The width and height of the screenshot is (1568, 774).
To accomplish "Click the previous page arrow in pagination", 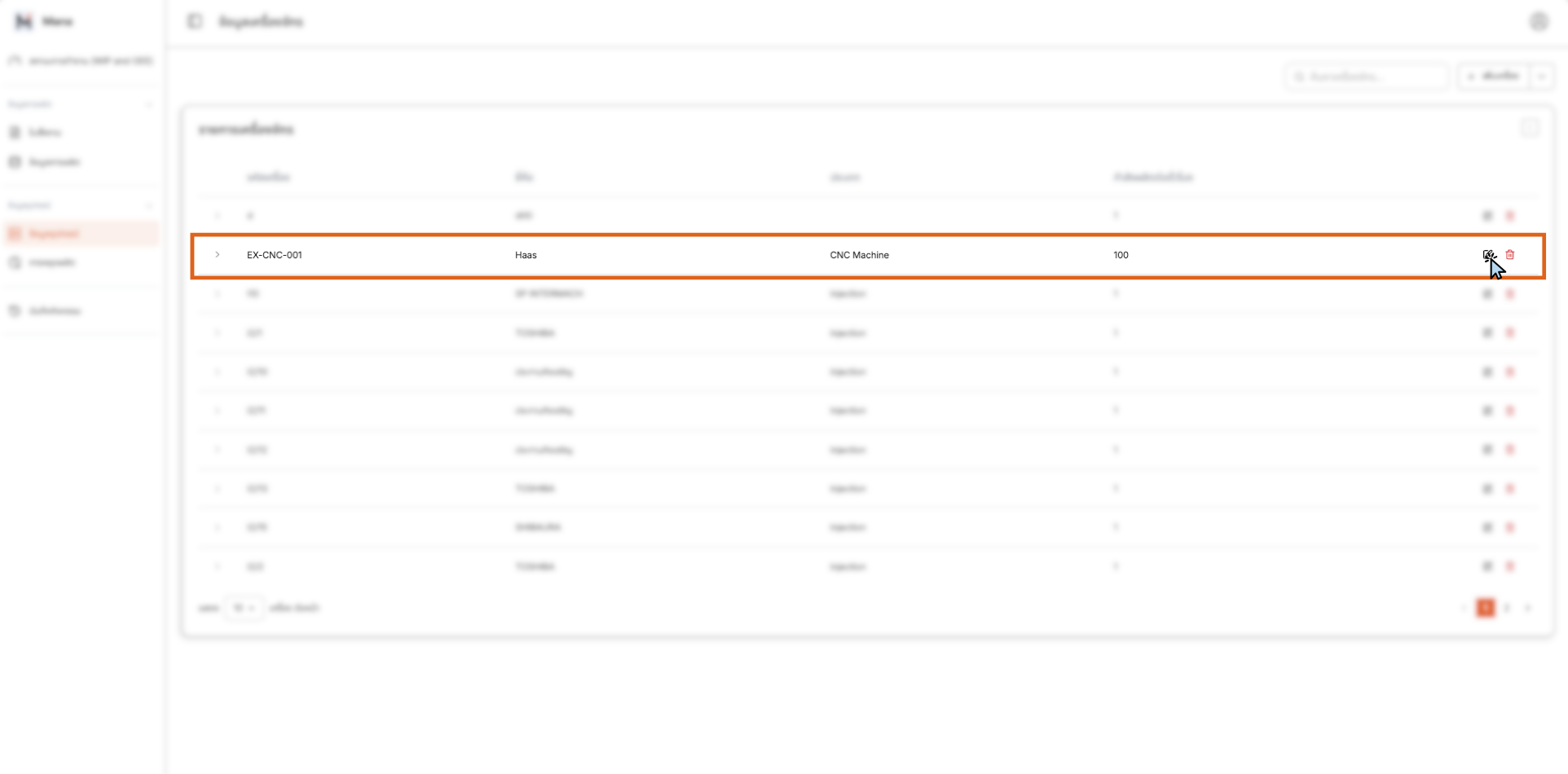I will pyautogui.click(x=1464, y=608).
